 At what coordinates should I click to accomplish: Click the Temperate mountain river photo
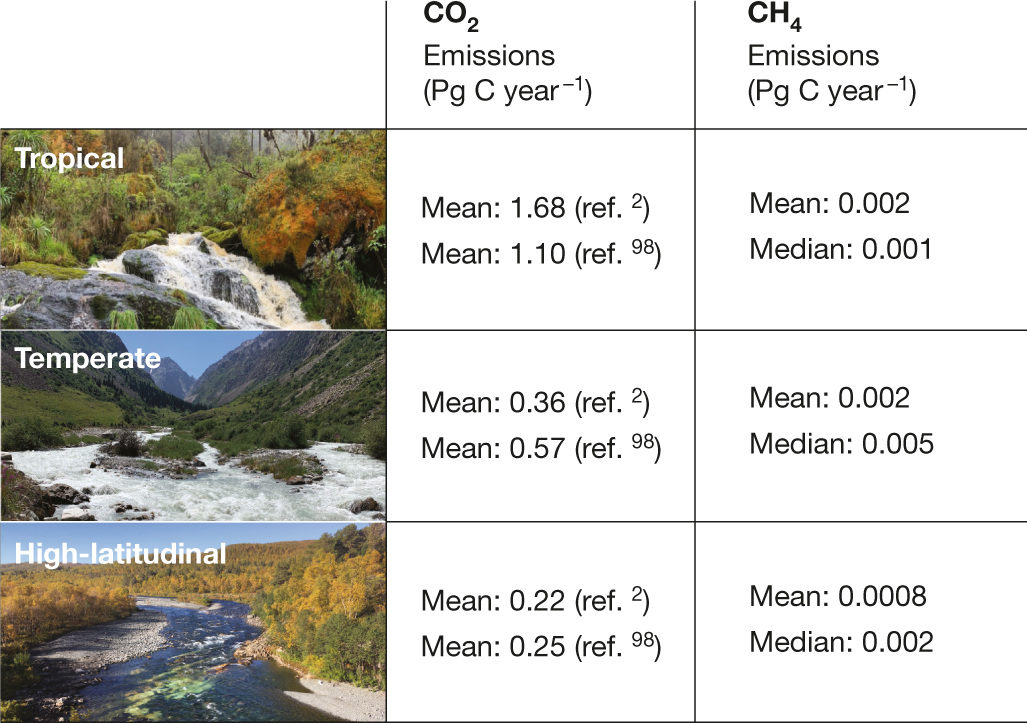(192, 440)
